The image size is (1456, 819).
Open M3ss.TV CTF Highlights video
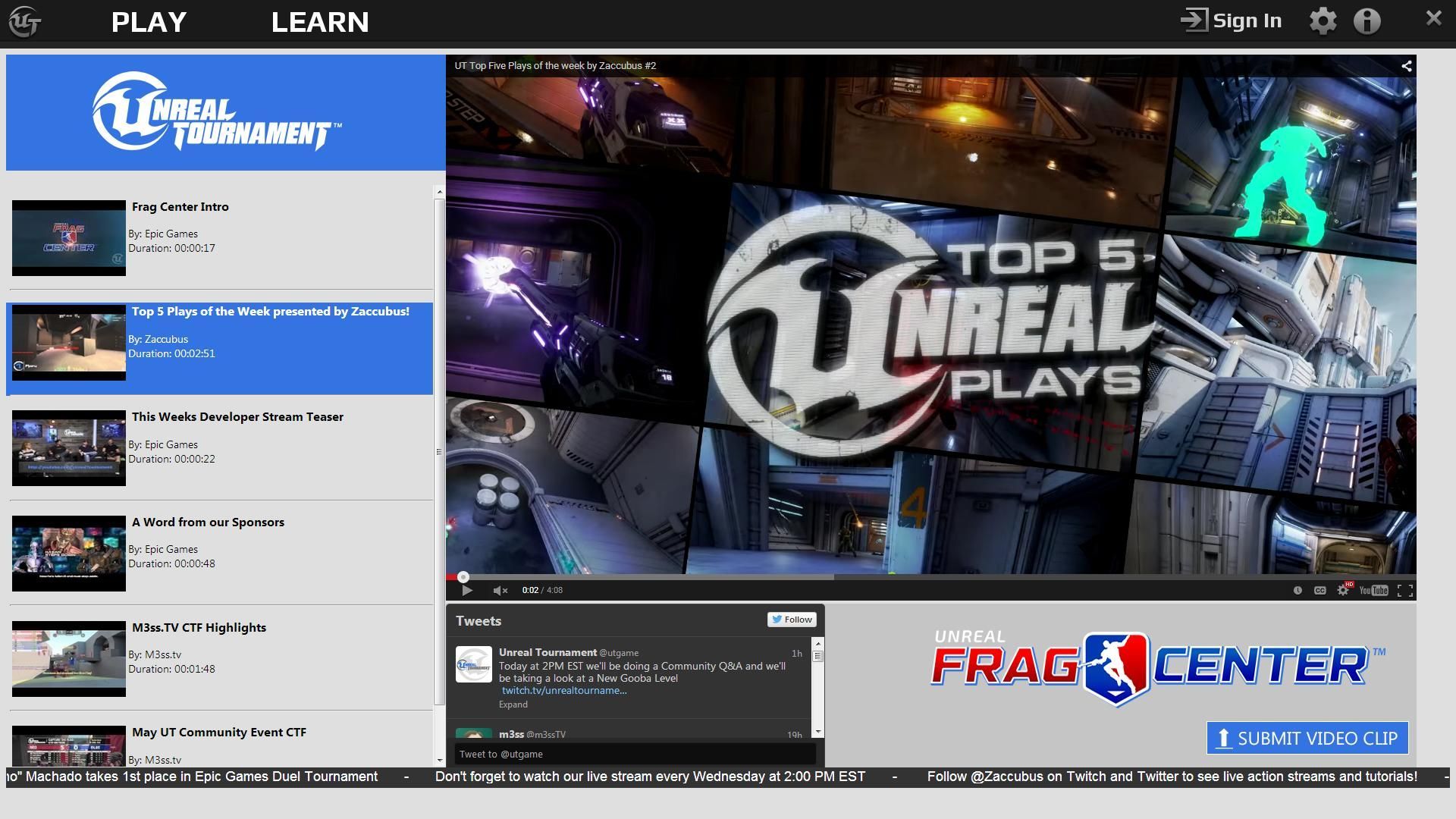199,628
